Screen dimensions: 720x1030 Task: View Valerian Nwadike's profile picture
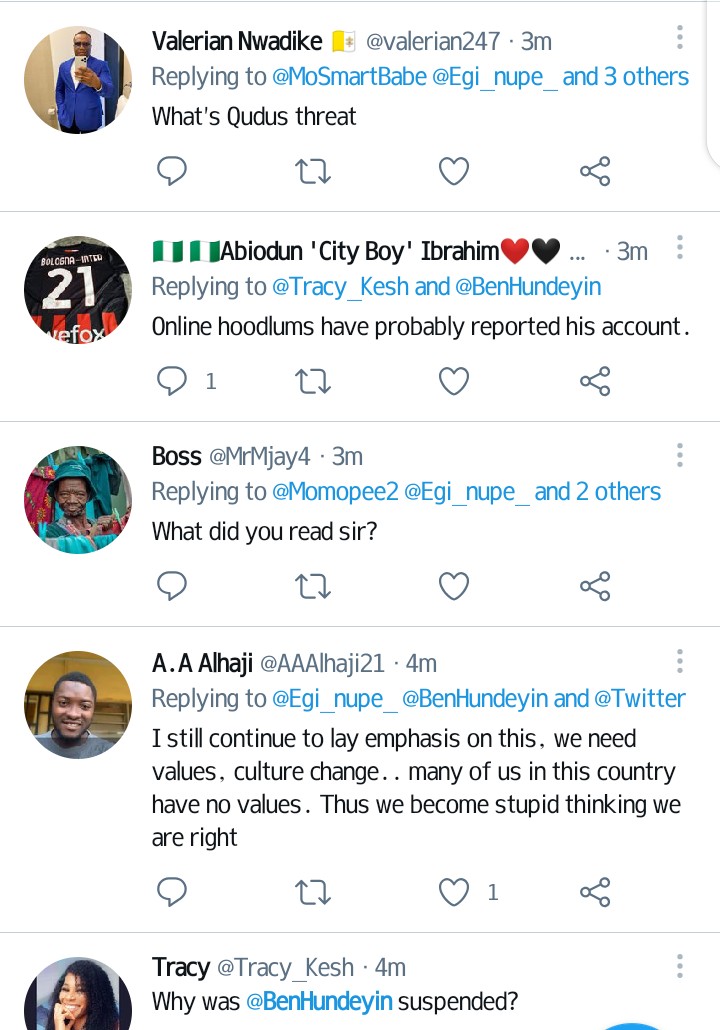(x=78, y=80)
